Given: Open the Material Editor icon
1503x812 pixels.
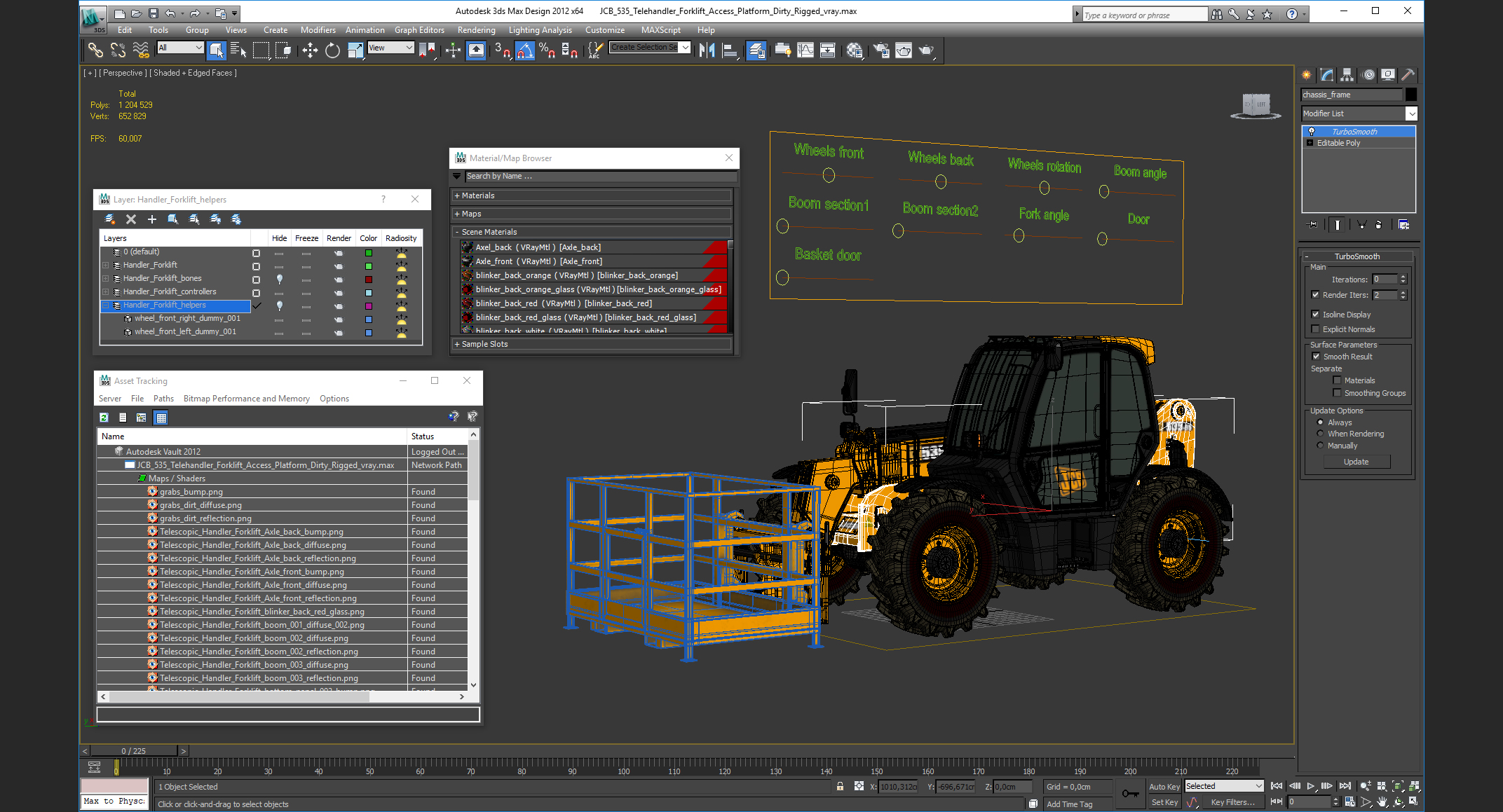Looking at the screenshot, I should 854,50.
